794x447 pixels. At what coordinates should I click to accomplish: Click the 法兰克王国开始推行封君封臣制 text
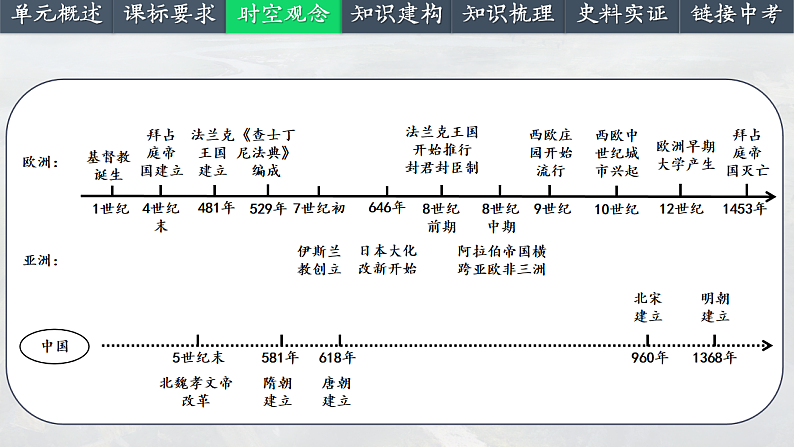[x=442, y=150]
